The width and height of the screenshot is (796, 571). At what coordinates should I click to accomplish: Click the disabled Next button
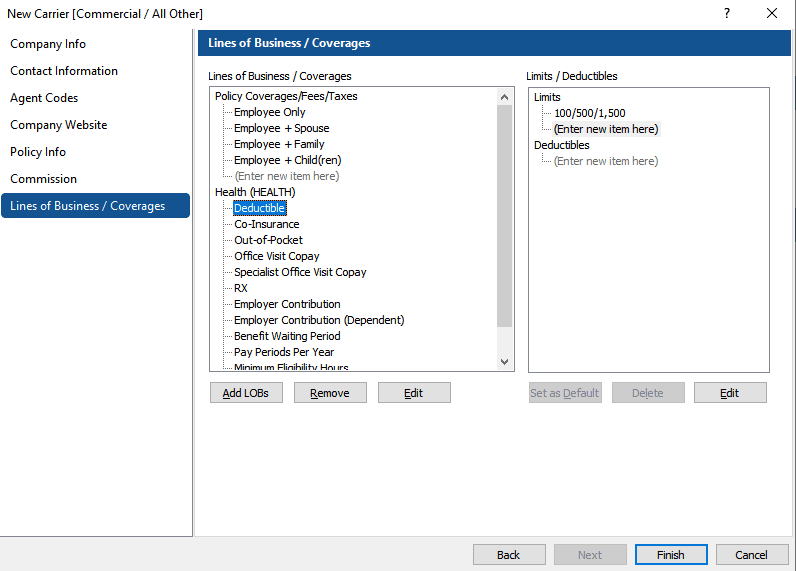590,555
